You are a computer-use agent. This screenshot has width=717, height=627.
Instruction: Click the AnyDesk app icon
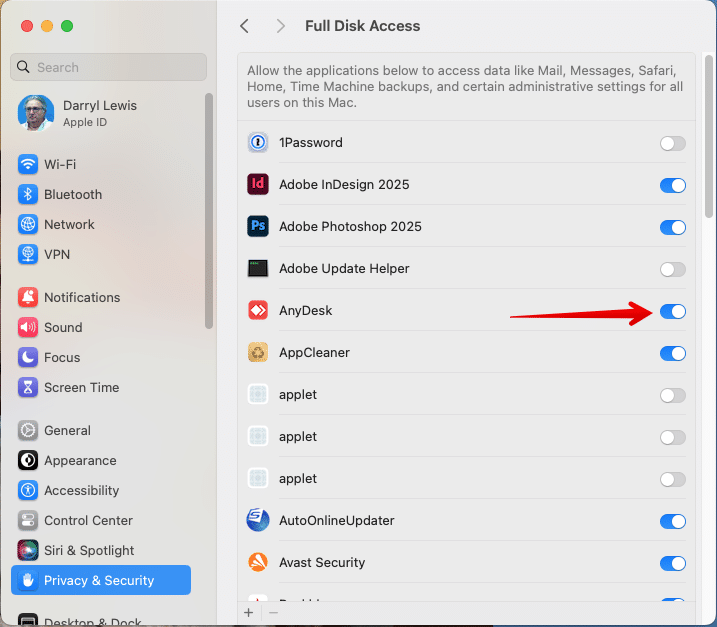tap(258, 311)
